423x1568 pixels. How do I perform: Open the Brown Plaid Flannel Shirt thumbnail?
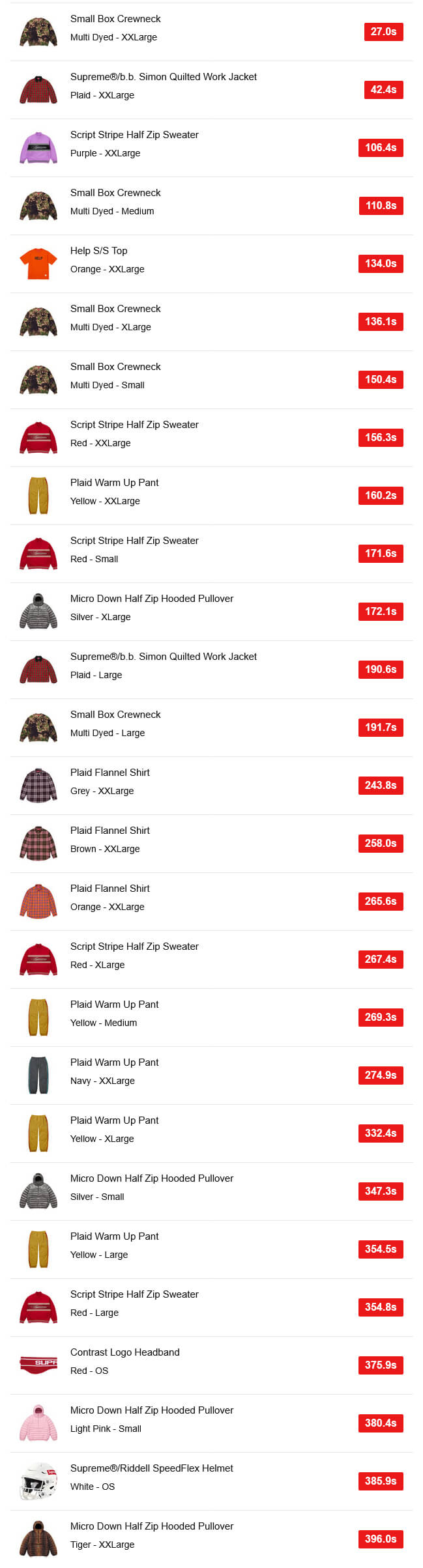[38, 843]
